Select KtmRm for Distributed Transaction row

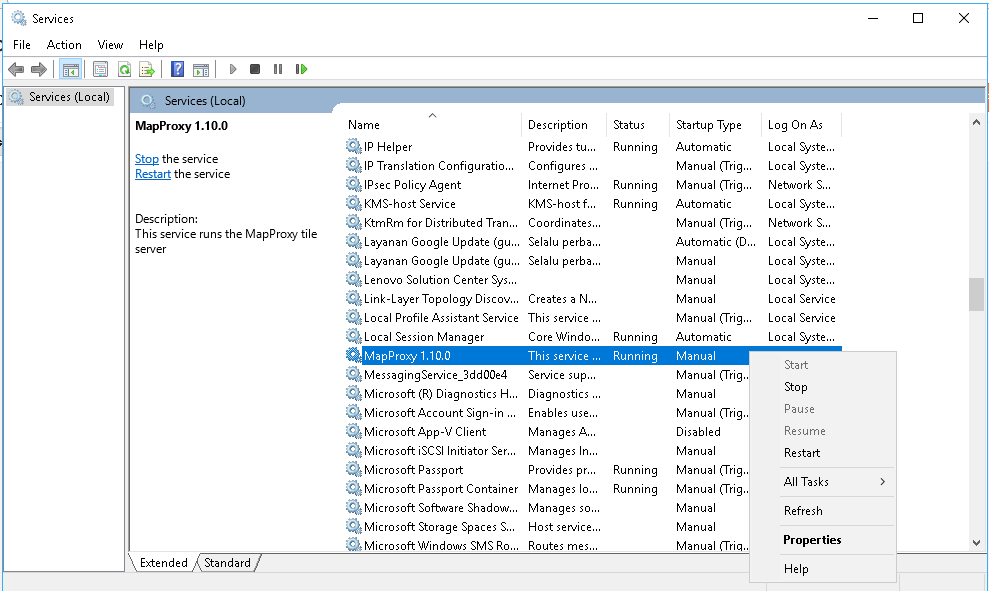(593, 223)
